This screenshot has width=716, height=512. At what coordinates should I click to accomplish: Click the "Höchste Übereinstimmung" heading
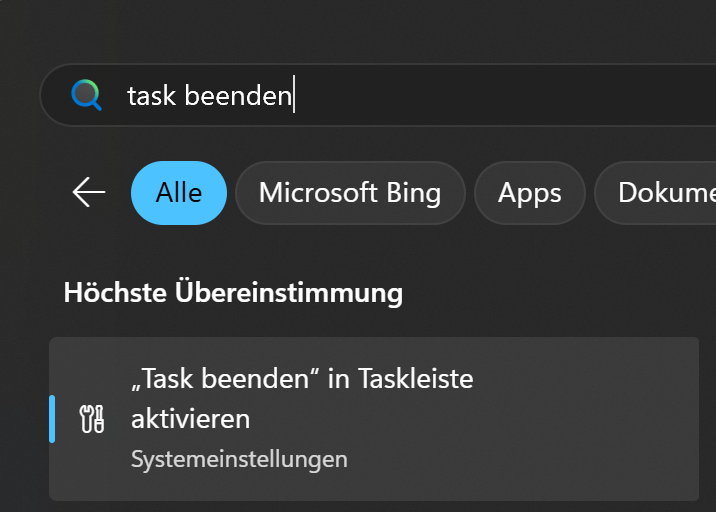coord(233,292)
